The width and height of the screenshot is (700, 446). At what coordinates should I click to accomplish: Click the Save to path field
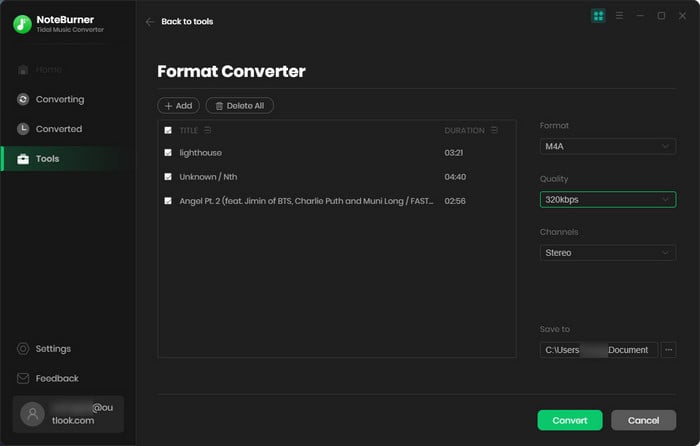[598, 350]
